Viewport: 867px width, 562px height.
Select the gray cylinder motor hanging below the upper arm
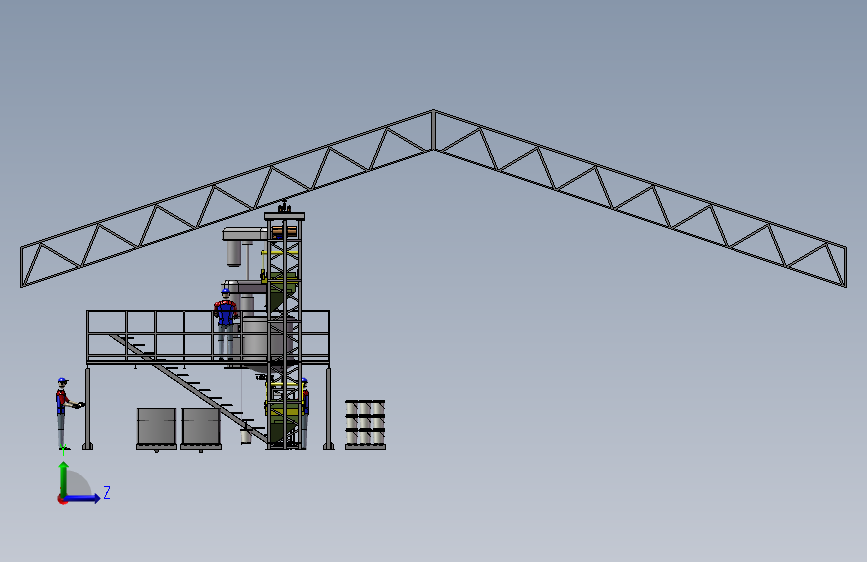(234, 253)
